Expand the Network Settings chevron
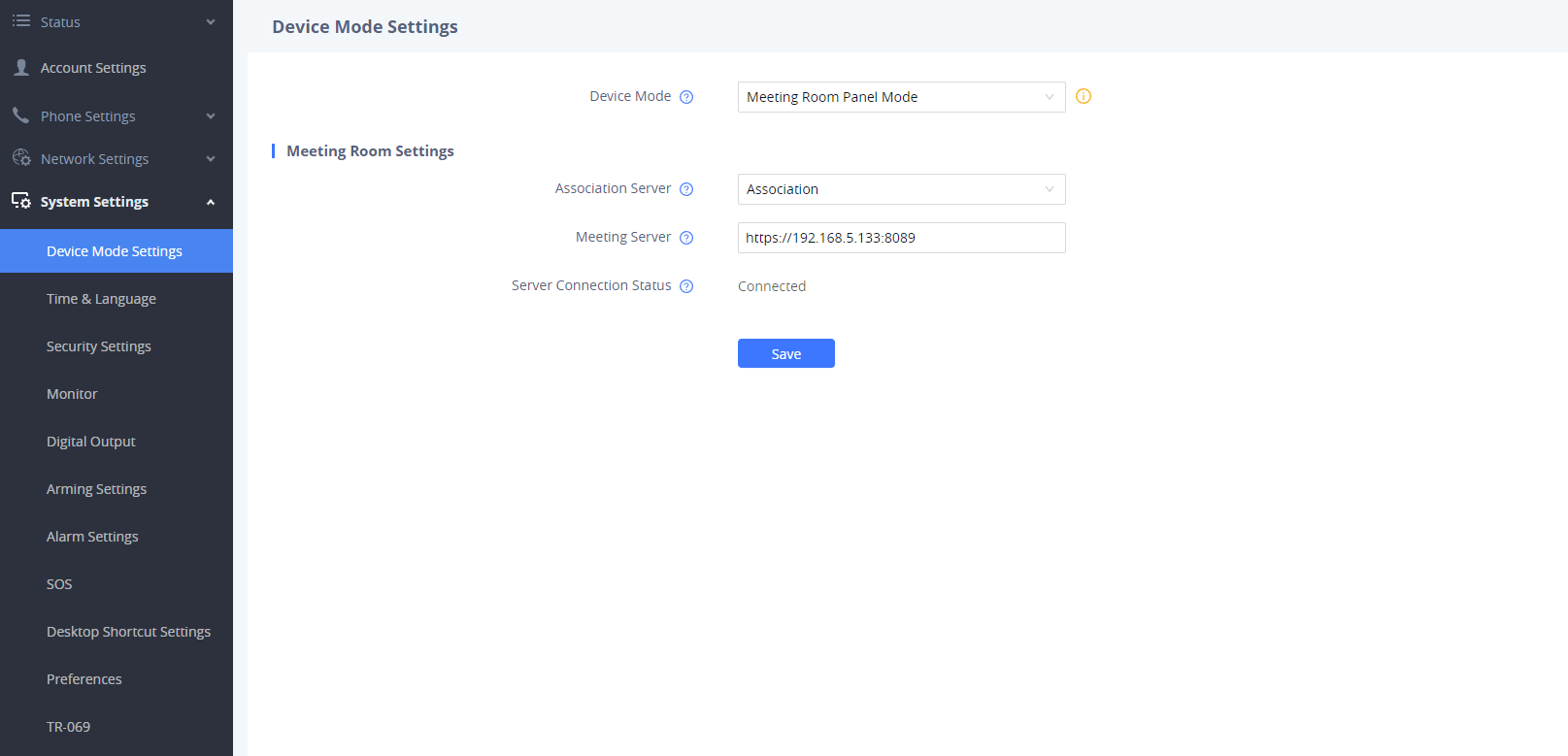This screenshot has height=756, width=1568. coord(211,159)
